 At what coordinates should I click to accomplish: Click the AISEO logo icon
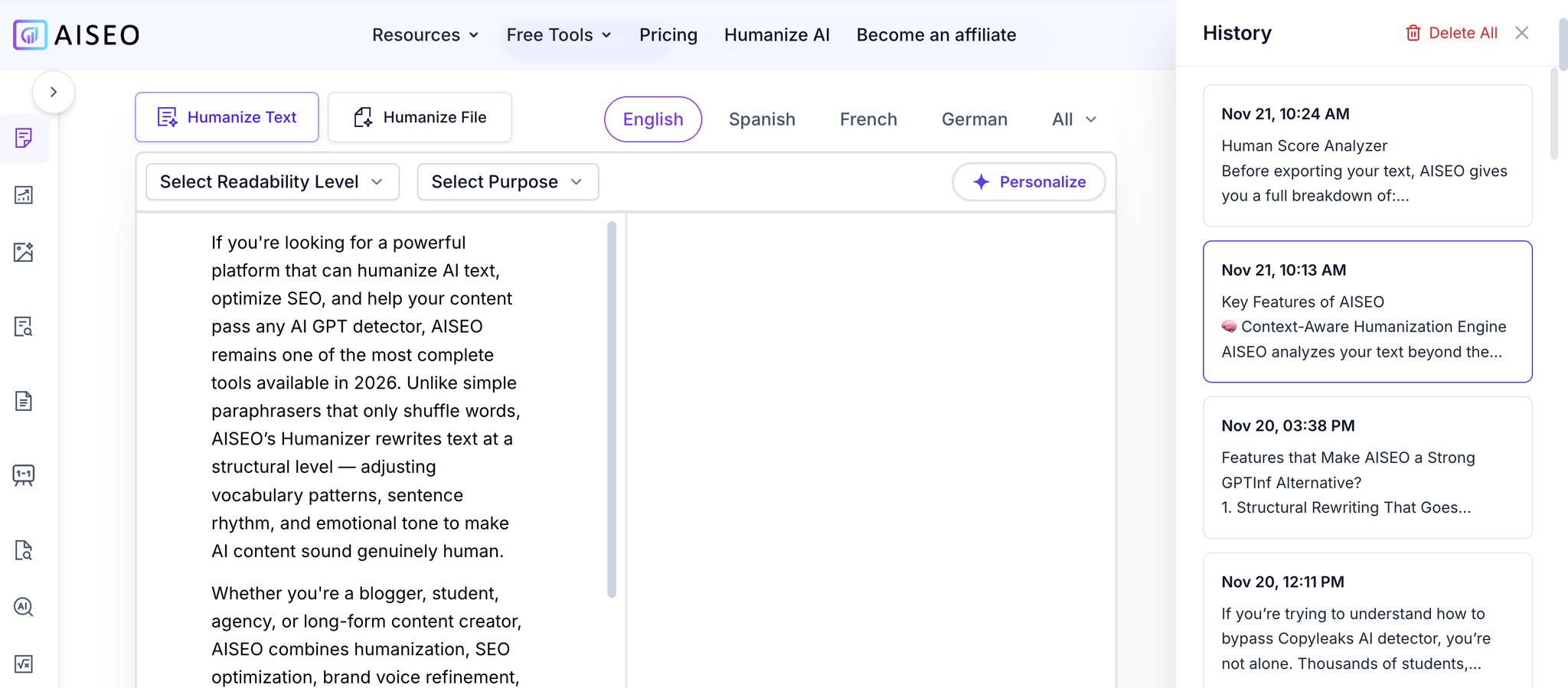click(30, 34)
